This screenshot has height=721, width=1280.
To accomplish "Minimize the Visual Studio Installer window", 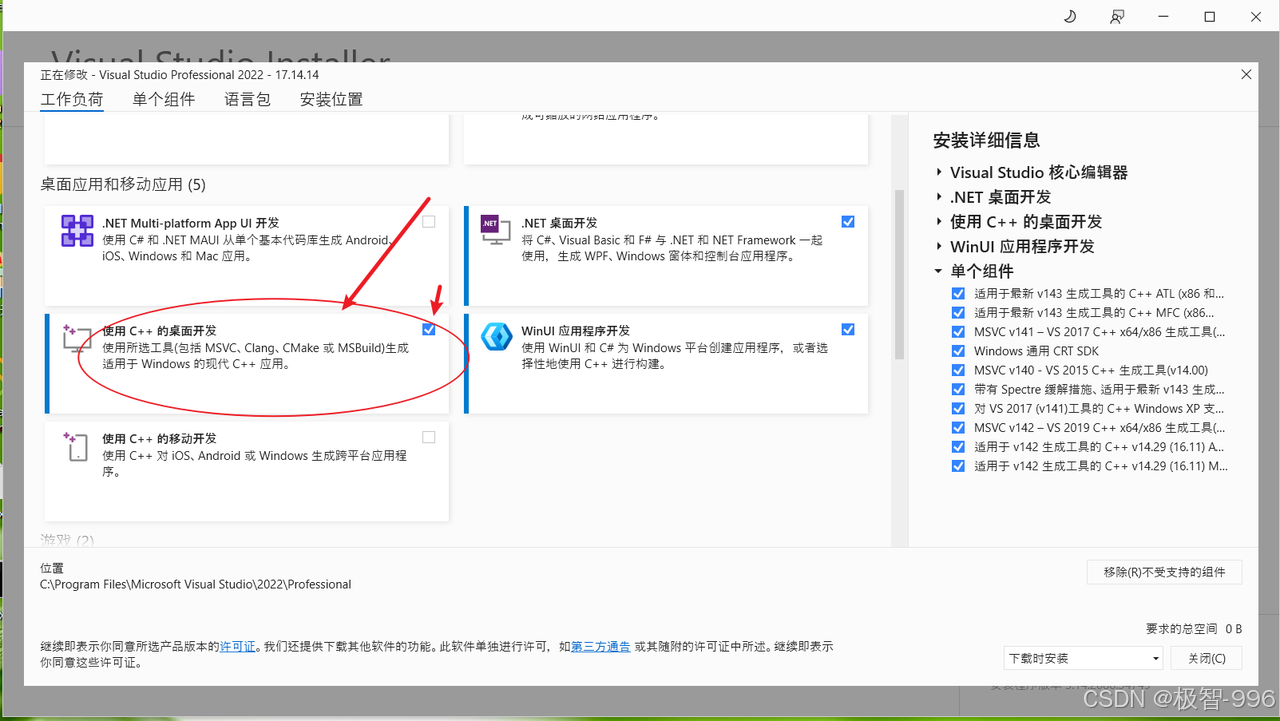I will tap(1163, 17).
